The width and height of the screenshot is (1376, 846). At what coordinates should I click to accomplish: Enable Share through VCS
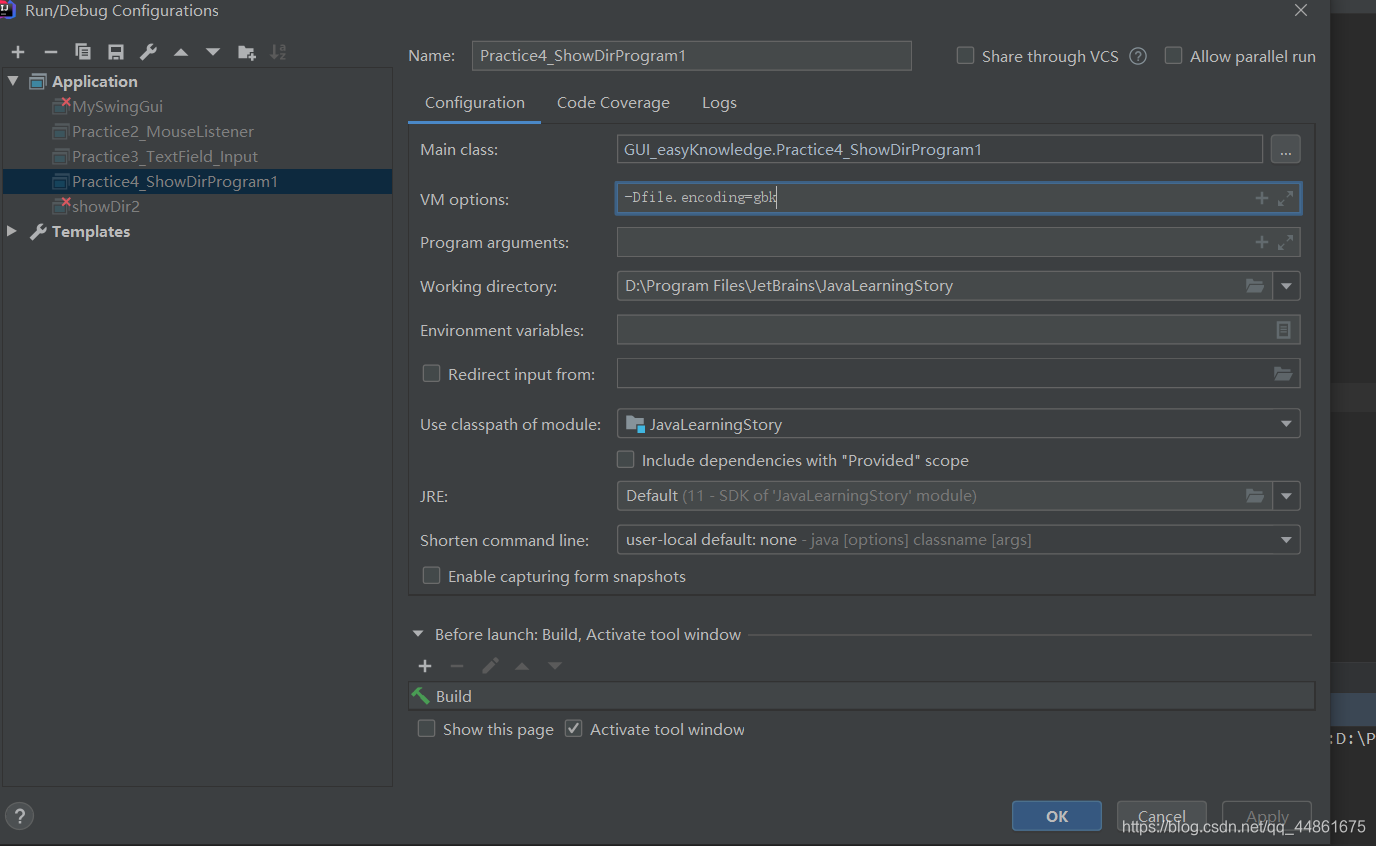pyautogui.click(x=965, y=56)
